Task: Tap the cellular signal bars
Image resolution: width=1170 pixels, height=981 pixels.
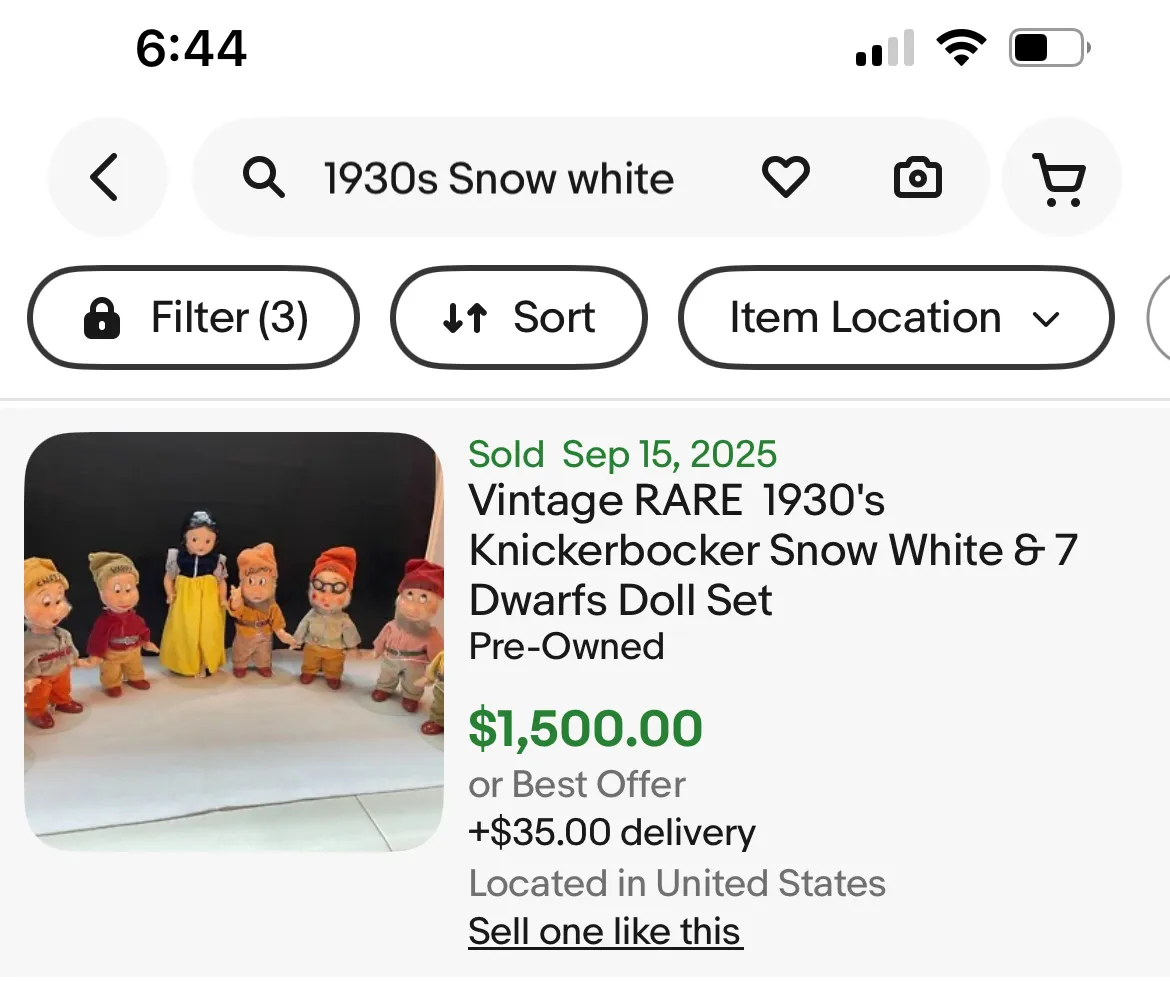Action: point(885,48)
